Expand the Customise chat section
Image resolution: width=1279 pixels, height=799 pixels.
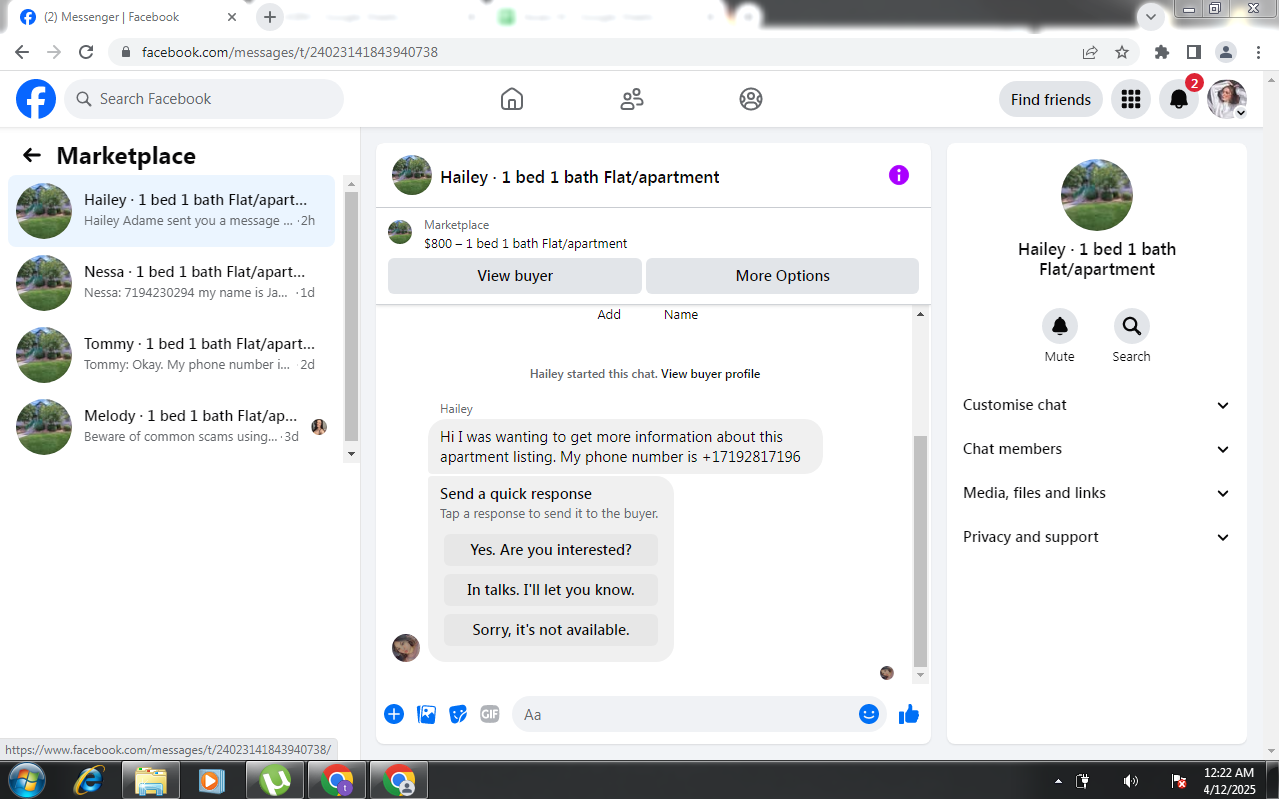[1097, 405]
